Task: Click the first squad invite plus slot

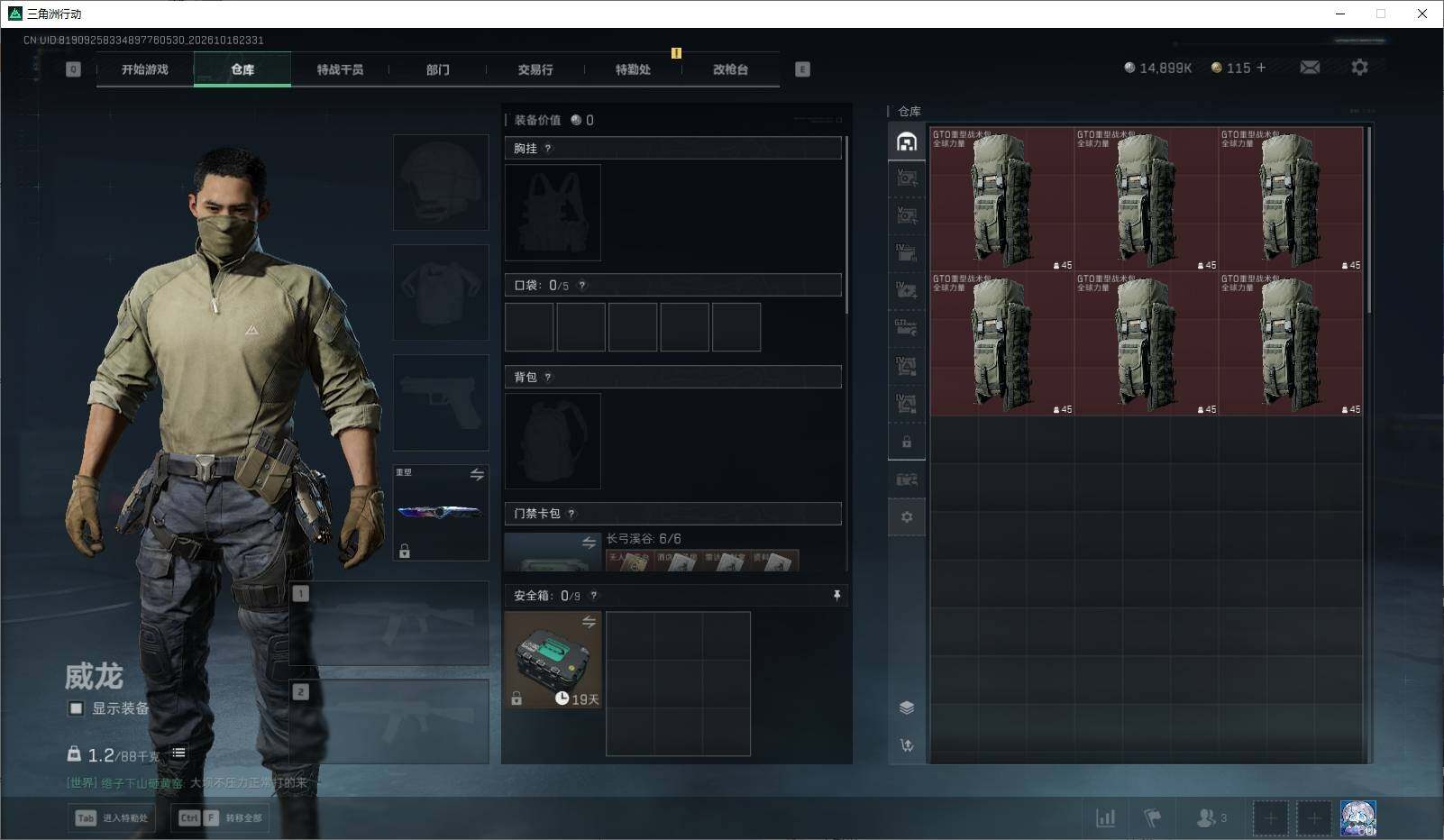Action: point(1270,818)
